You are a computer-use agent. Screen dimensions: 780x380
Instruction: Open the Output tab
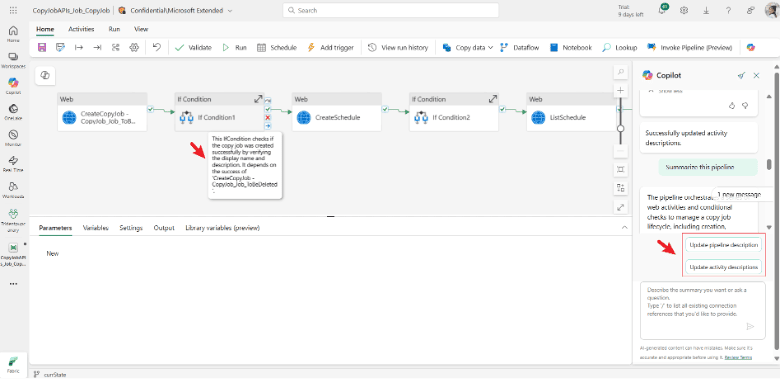(164, 228)
